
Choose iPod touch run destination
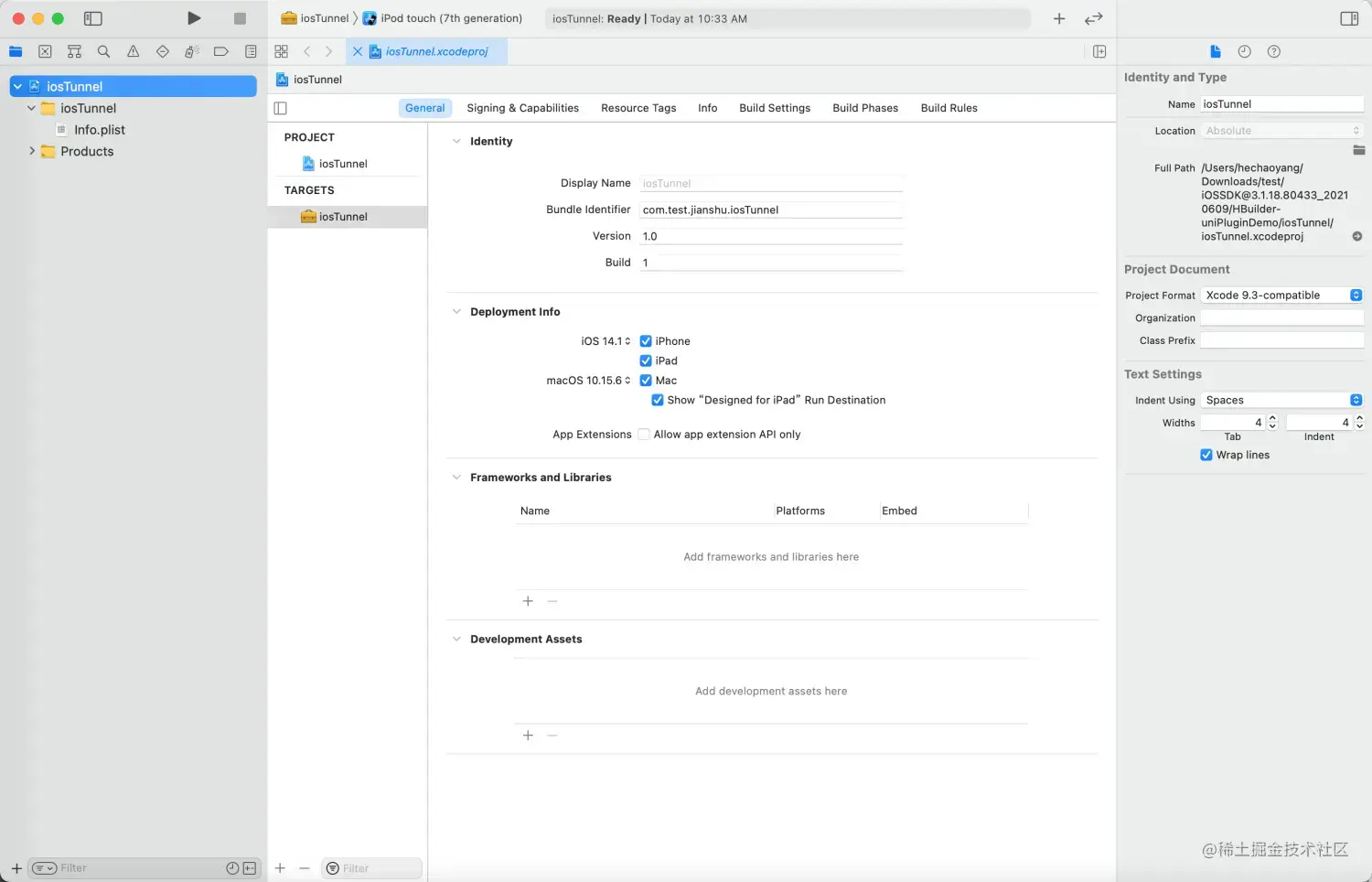443,18
